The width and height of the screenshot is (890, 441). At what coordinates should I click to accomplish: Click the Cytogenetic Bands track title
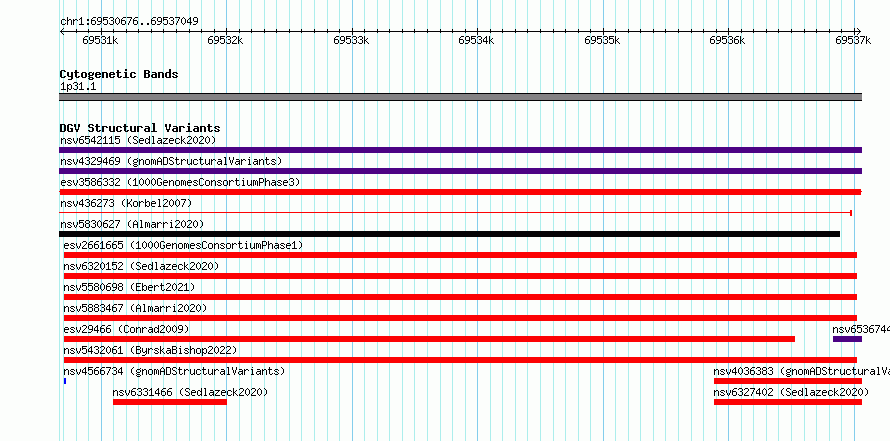[x=119, y=74]
